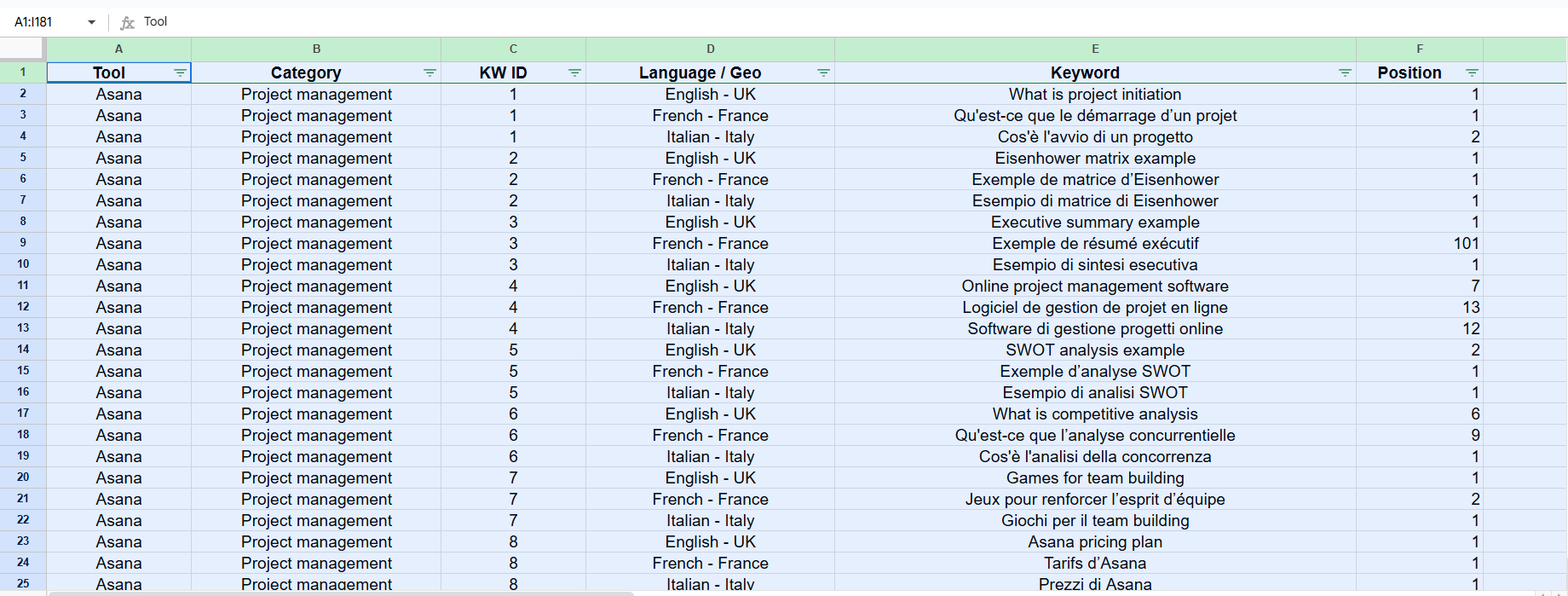Click the Category header cell
This screenshot has height=596, width=1568.
[316, 72]
